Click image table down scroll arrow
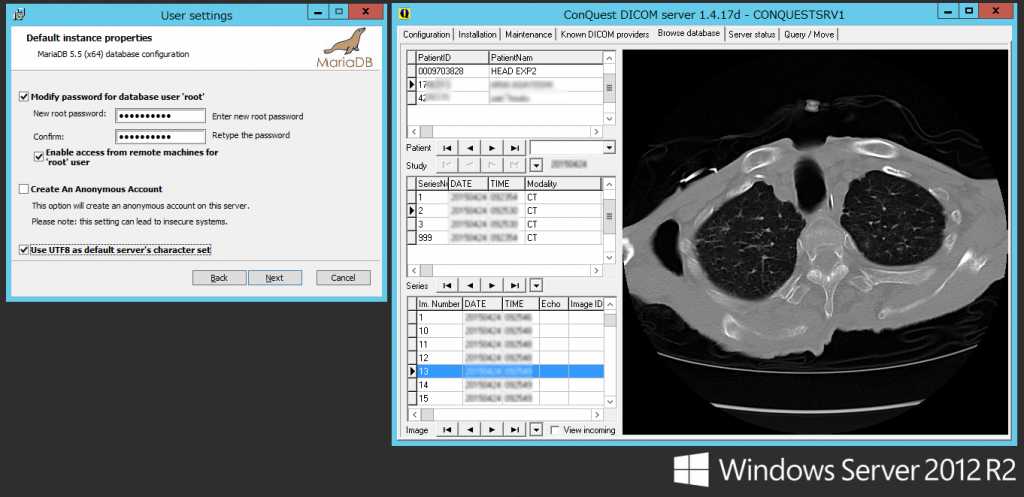The width and height of the screenshot is (1024, 497). tap(609, 401)
